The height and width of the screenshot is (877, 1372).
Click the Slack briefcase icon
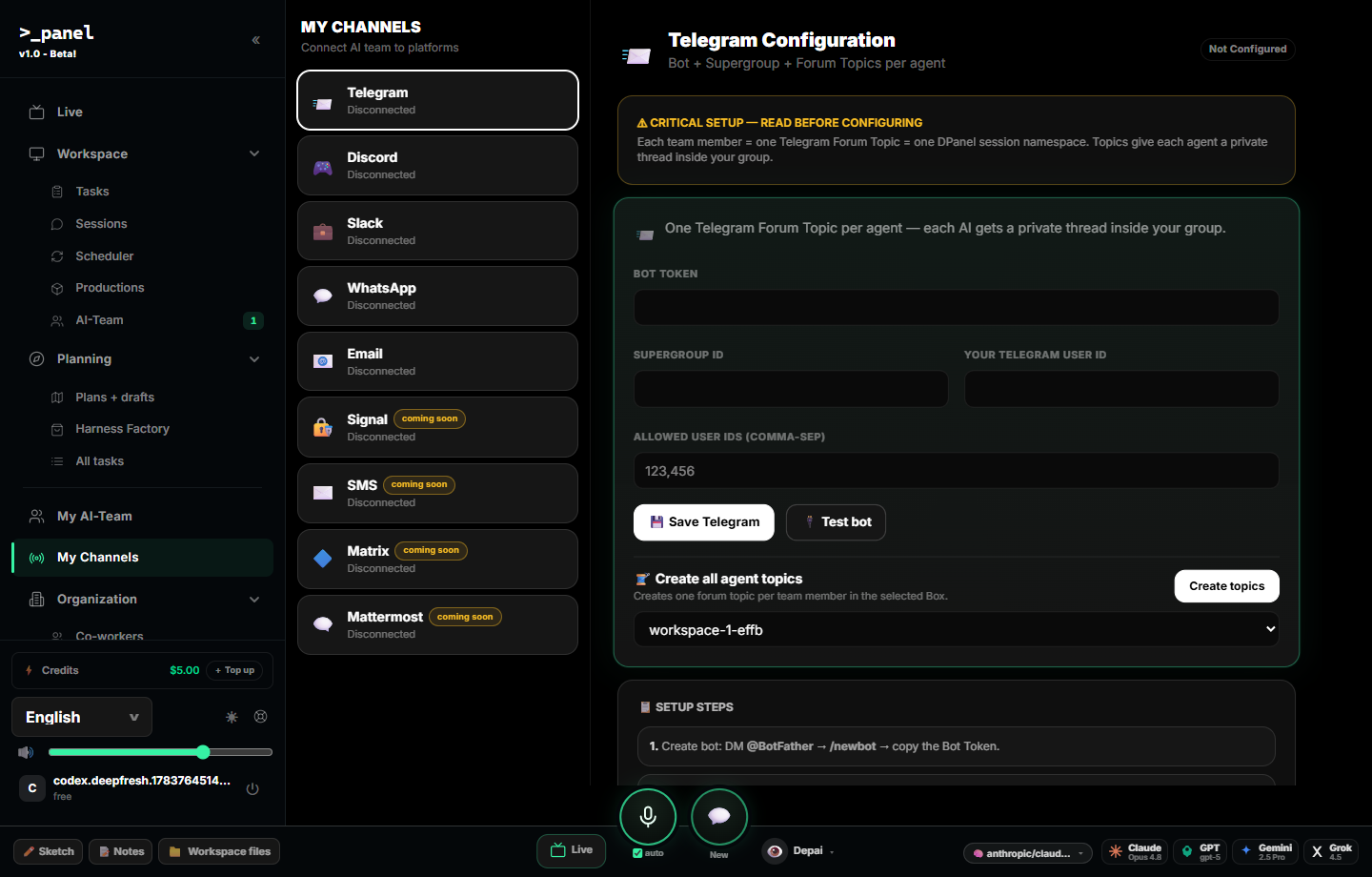[323, 232]
